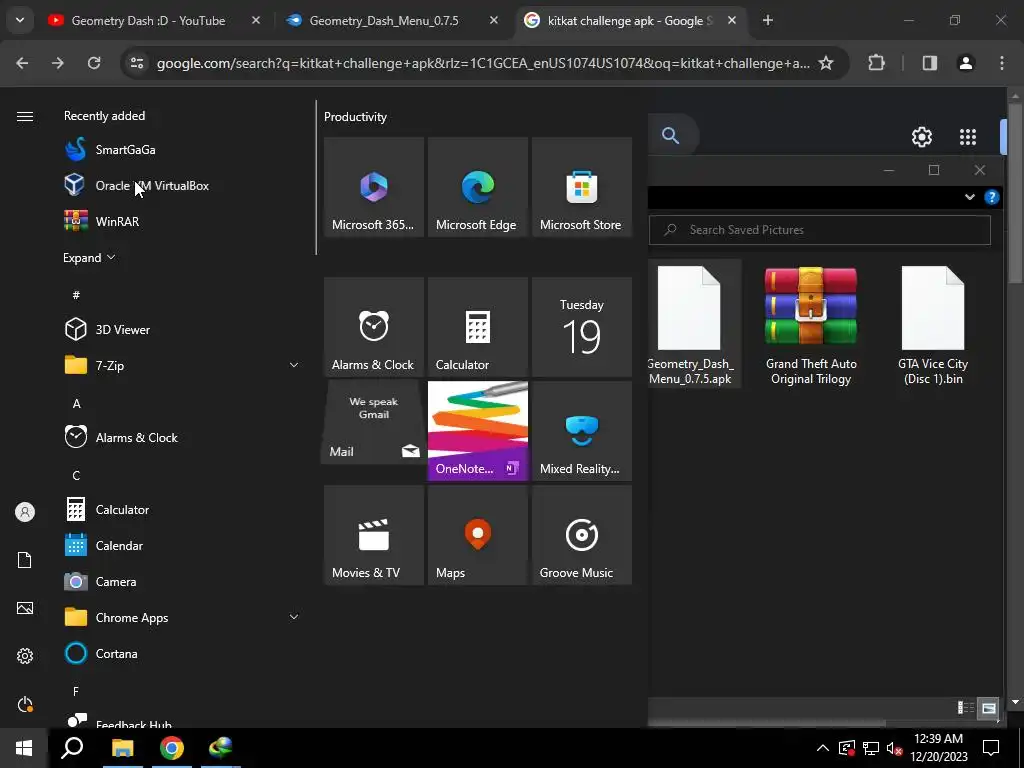Open Camera app
Viewport: 1024px width, 768px height.
coord(182,581)
